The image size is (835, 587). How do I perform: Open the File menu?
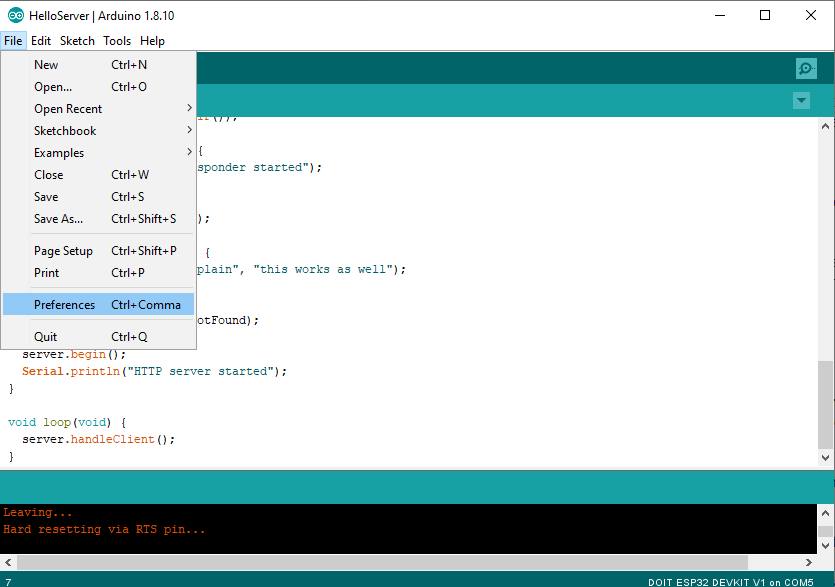(13, 41)
